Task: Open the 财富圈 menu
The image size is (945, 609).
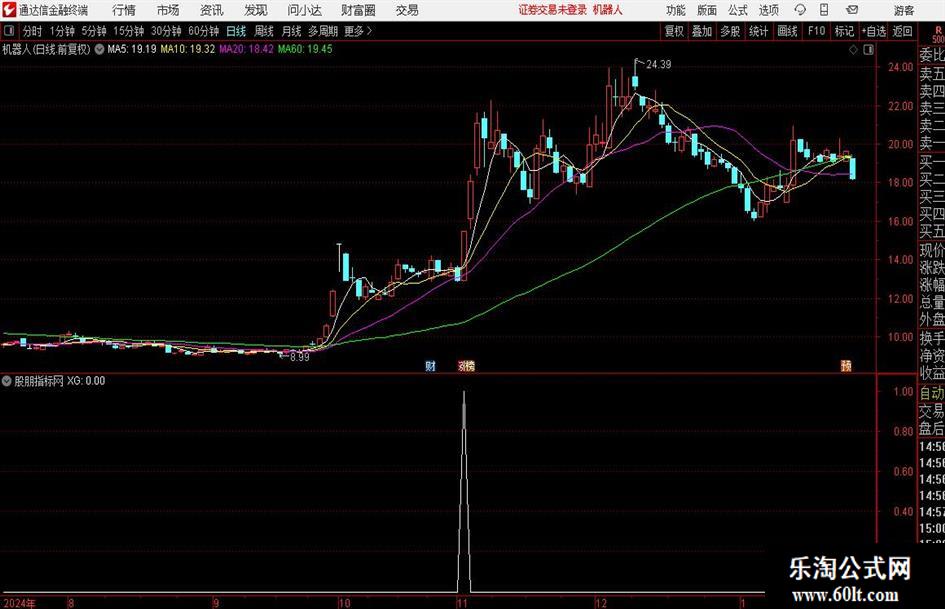Action: click(358, 10)
